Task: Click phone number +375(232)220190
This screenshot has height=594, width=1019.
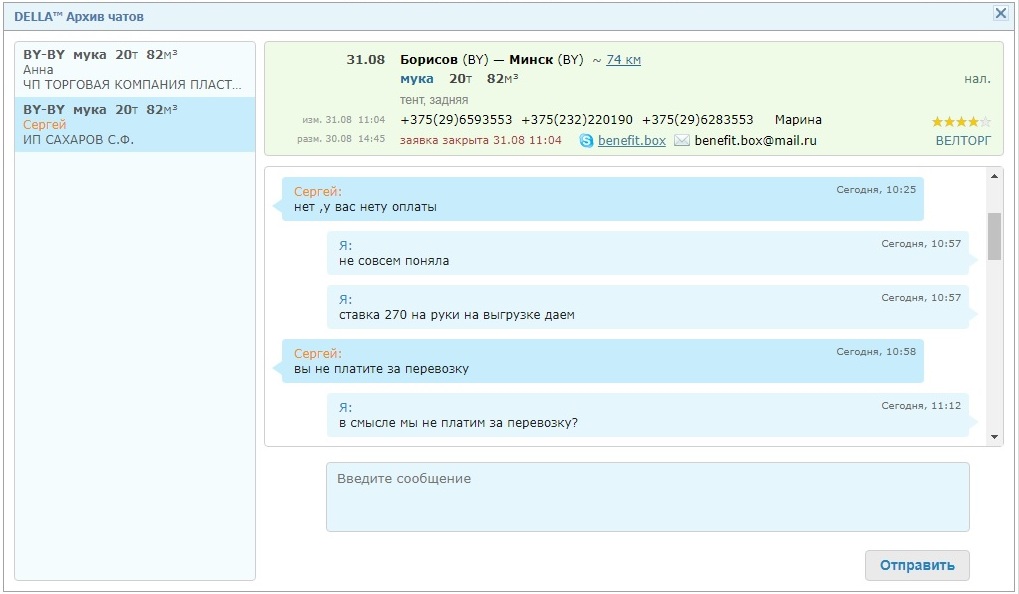Action: pyautogui.click(x=576, y=120)
